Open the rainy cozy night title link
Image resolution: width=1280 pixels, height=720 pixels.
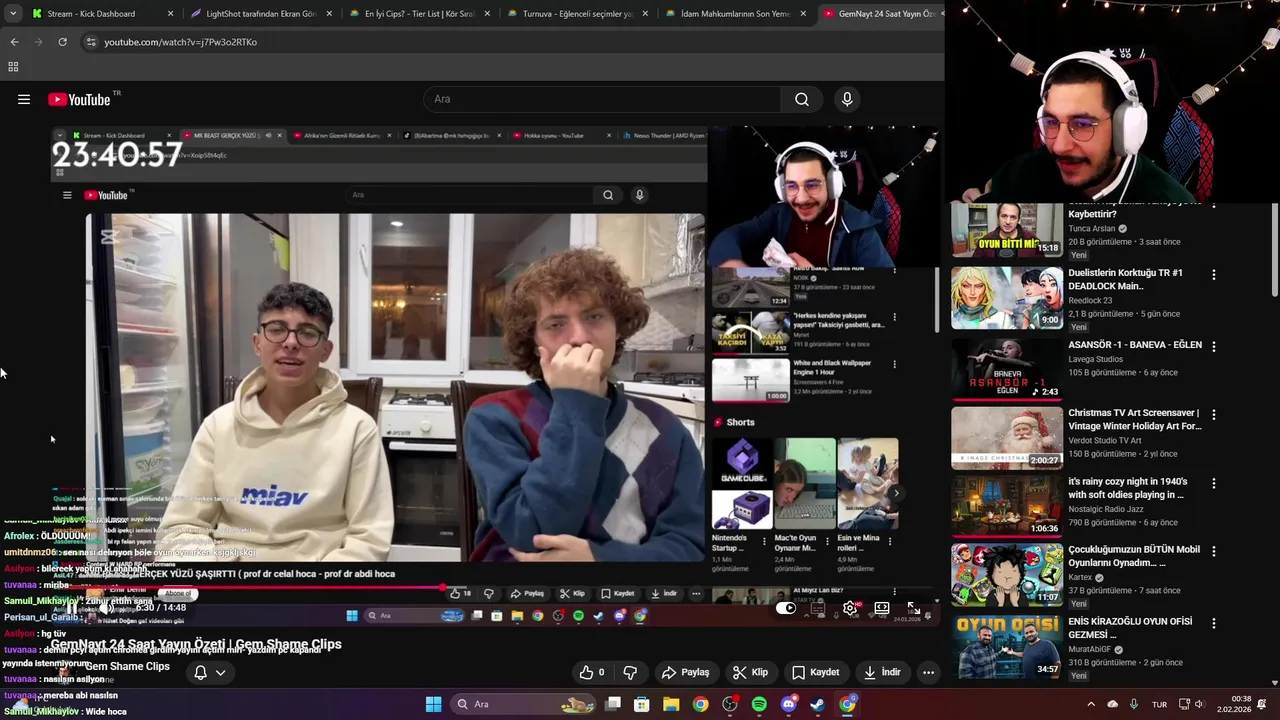[x=1128, y=488]
